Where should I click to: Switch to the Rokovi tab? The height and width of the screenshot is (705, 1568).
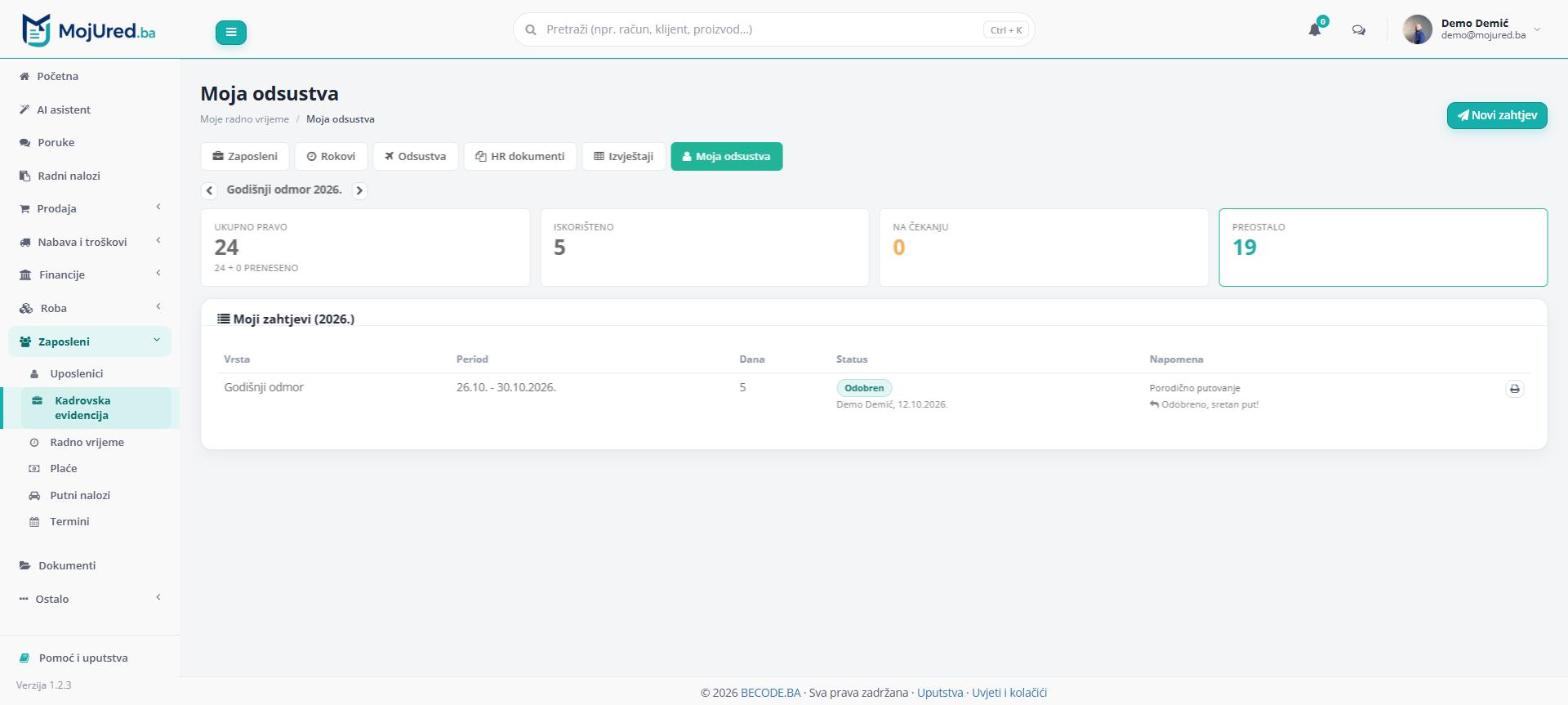tap(331, 156)
